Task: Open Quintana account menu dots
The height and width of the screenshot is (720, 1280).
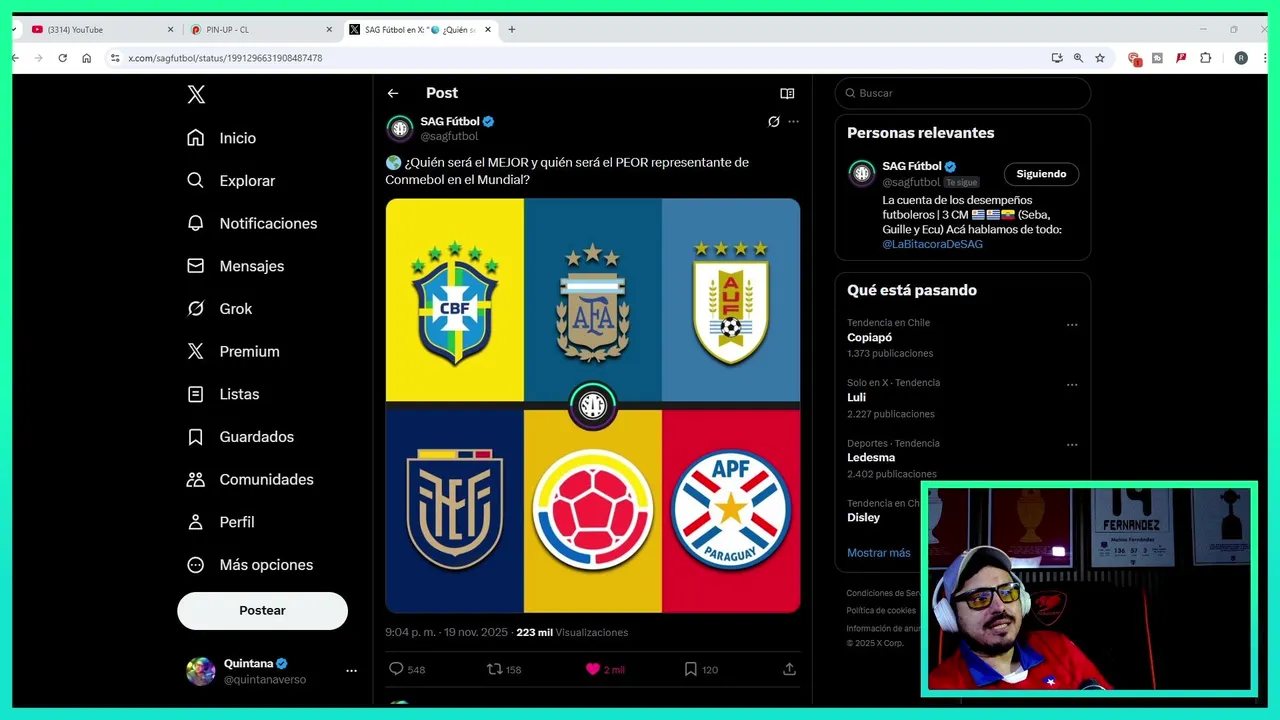Action: pos(351,671)
